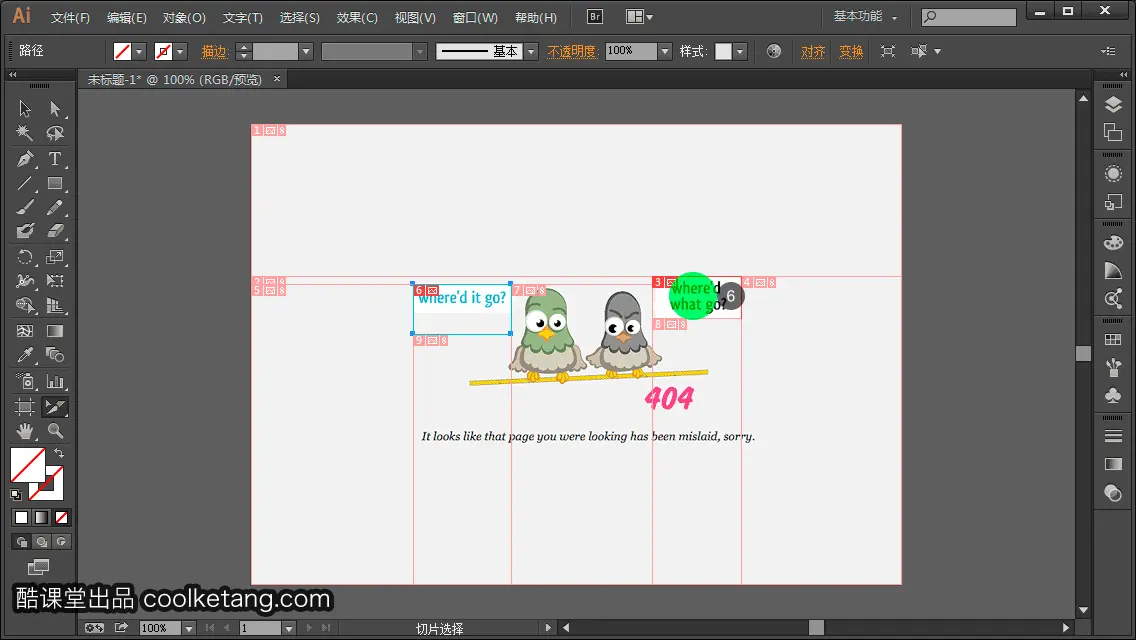This screenshot has width=1136, height=640.
Task: Open the 视图(V) menu
Action: point(415,17)
